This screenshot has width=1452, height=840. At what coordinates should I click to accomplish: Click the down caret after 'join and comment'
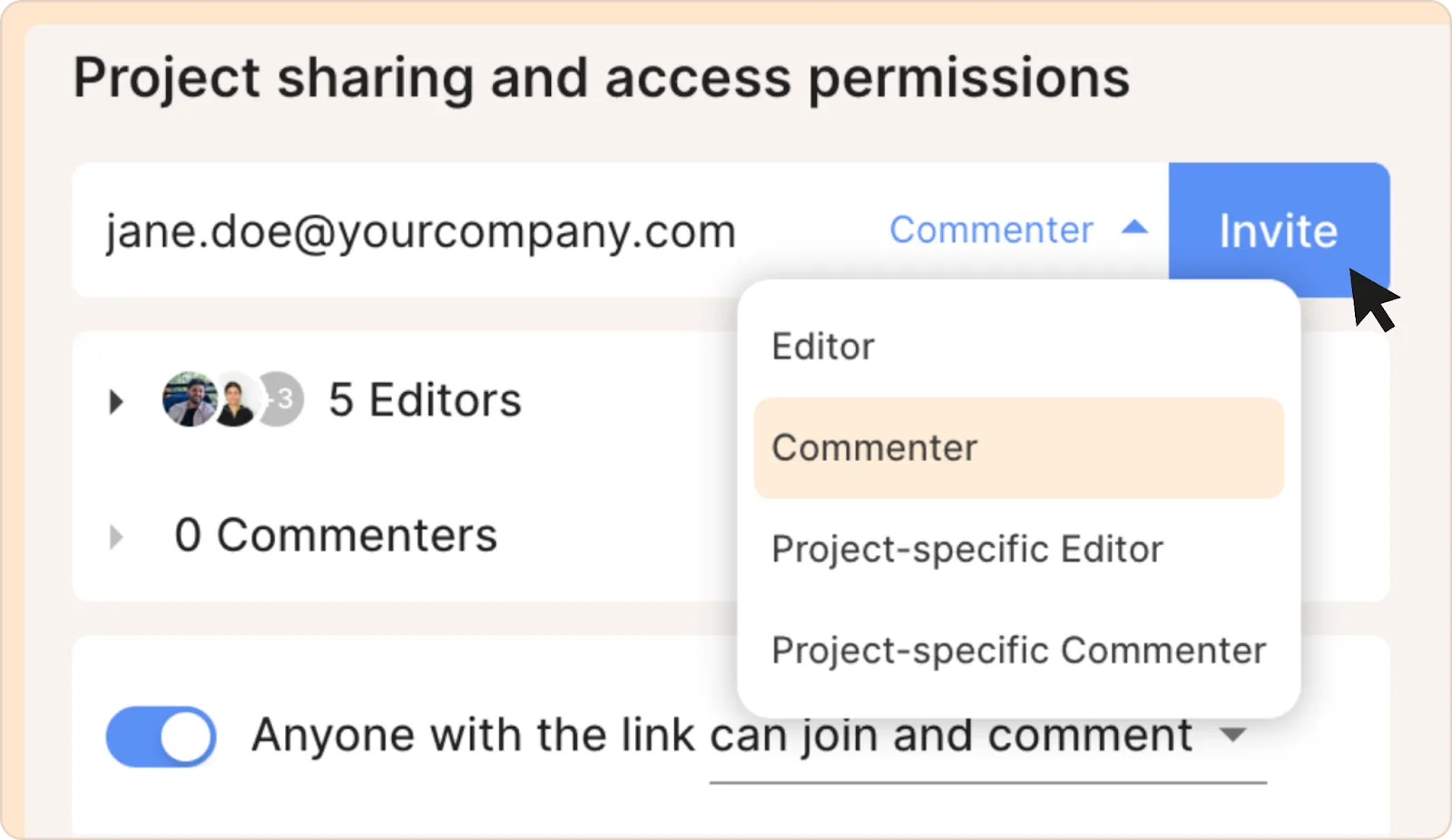(1232, 734)
